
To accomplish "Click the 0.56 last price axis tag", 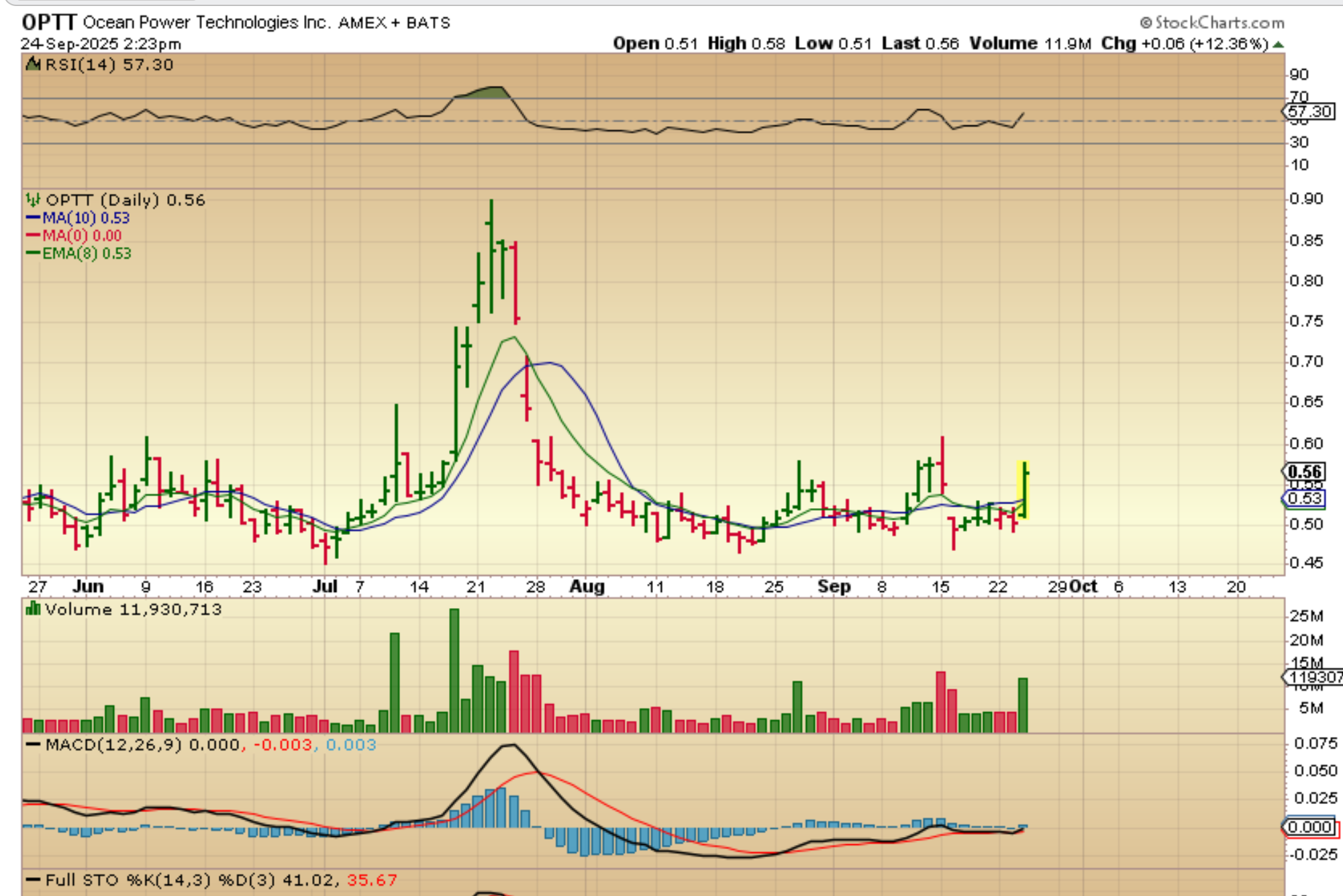I will [1304, 472].
